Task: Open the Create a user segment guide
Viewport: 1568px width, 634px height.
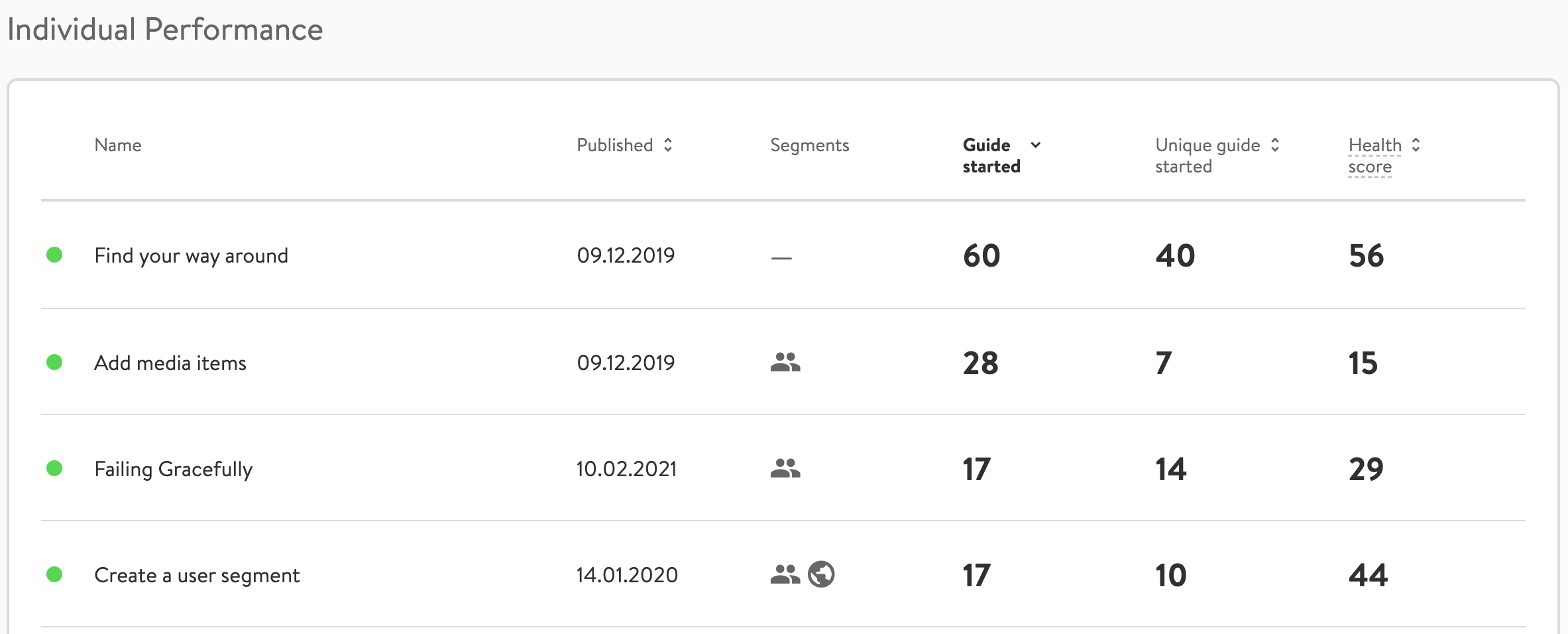Action: coord(197,575)
